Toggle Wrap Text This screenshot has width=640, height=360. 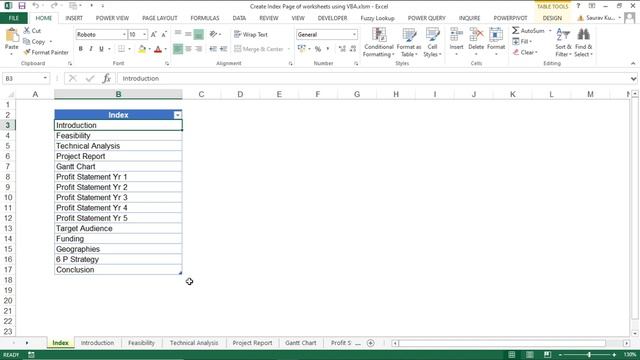point(251,35)
